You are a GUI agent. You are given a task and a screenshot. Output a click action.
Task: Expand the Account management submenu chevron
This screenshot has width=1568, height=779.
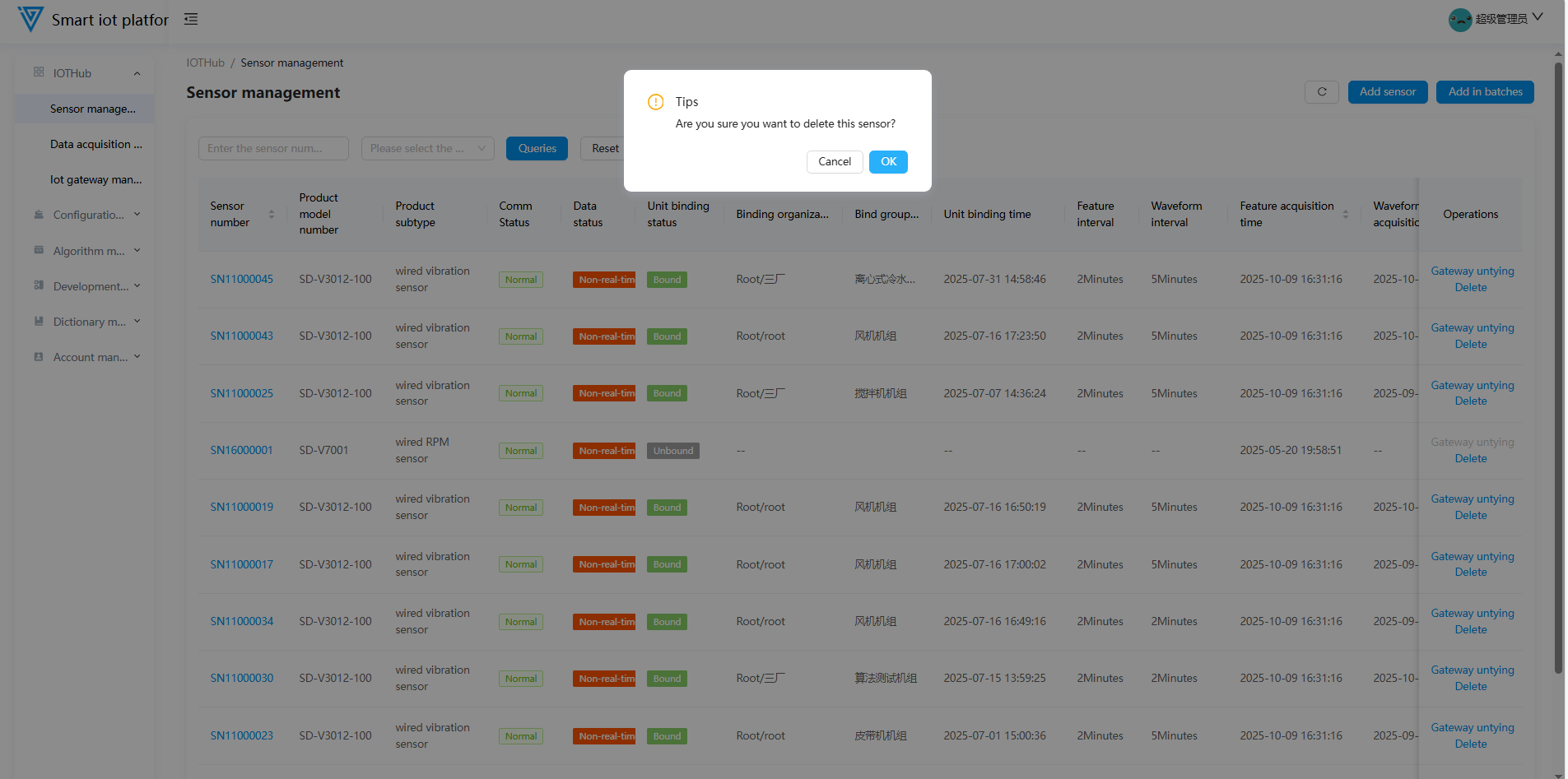tap(137, 357)
